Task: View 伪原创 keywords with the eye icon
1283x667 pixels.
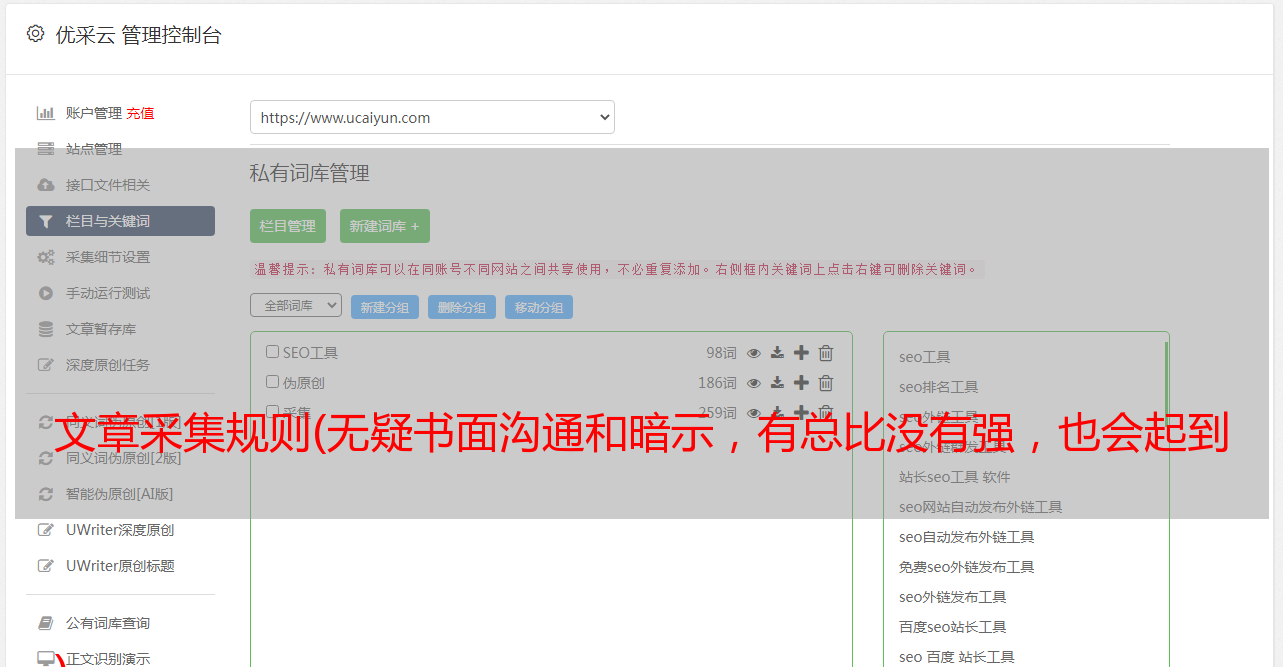Action: [x=754, y=383]
